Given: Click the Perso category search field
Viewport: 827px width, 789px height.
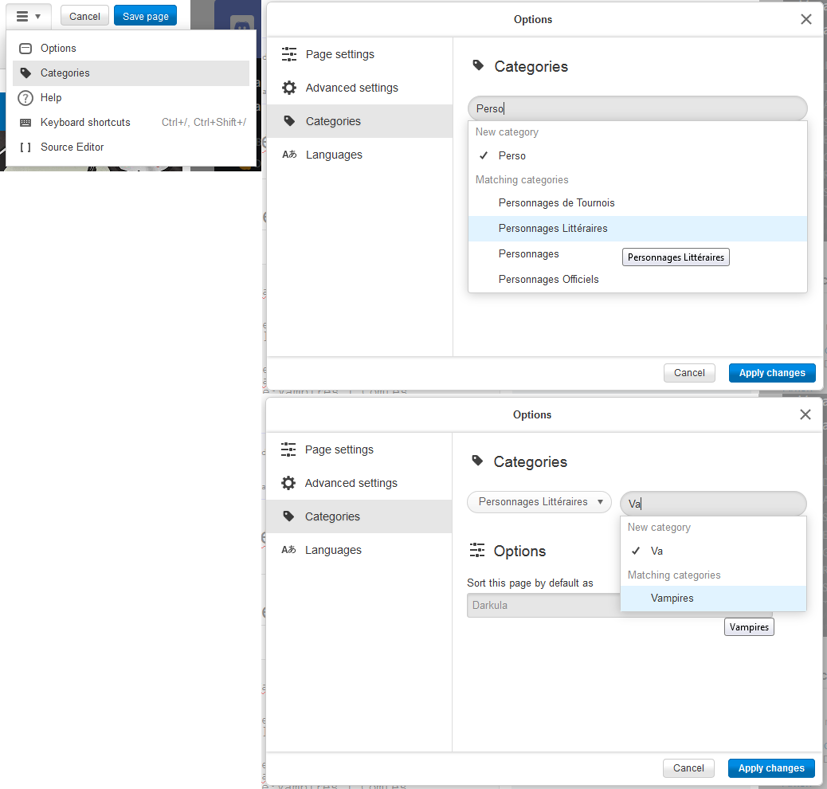Looking at the screenshot, I should [637, 109].
